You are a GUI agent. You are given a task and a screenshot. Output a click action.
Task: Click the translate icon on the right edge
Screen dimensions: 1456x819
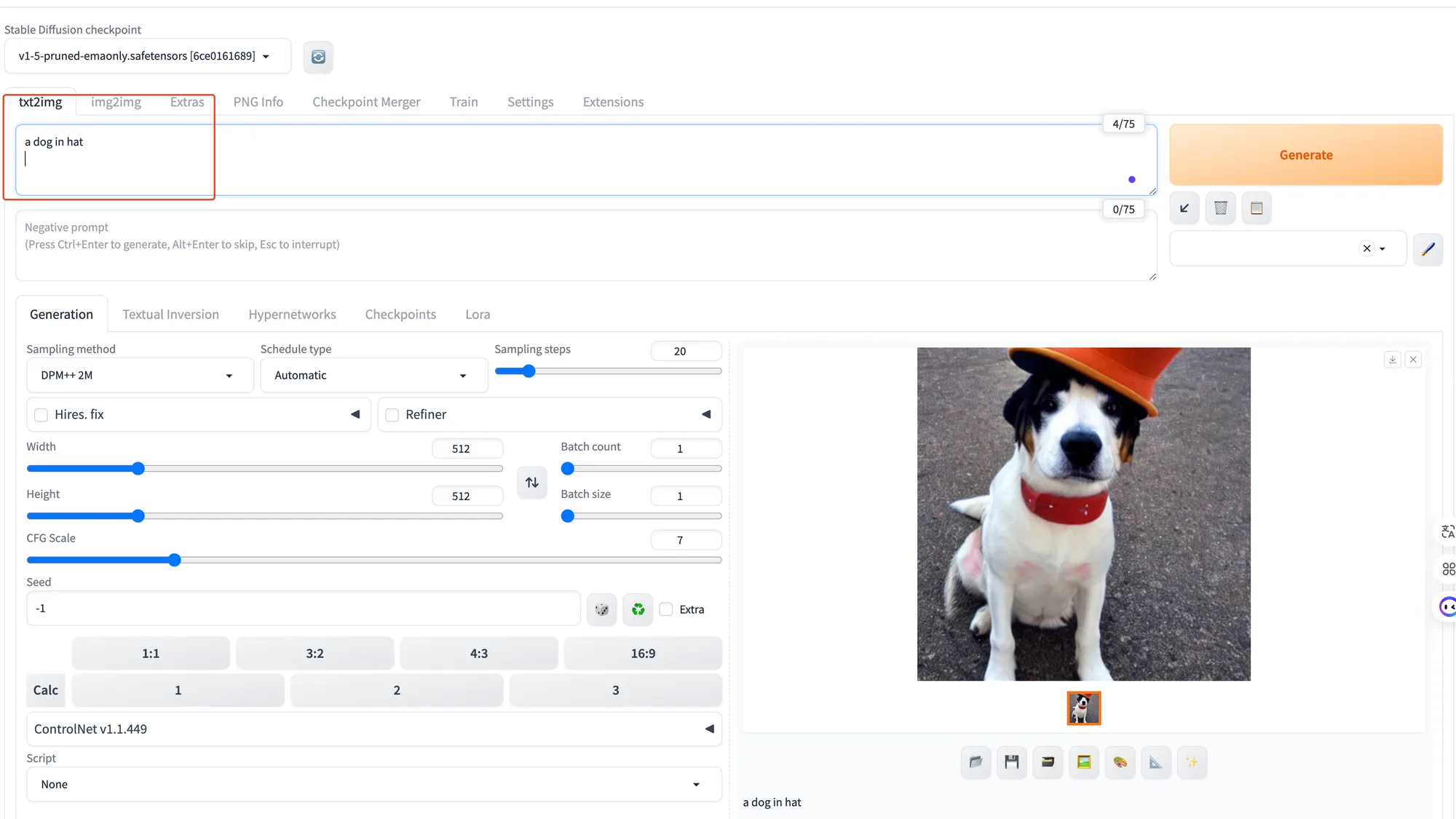(x=1448, y=531)
